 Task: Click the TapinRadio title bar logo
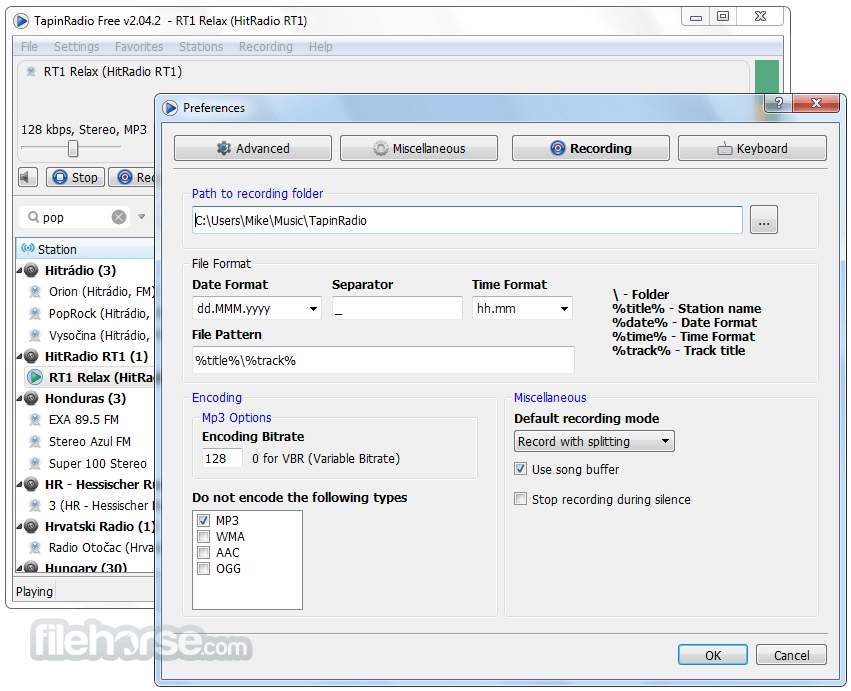pyautogui.click(x=21, y=21)
